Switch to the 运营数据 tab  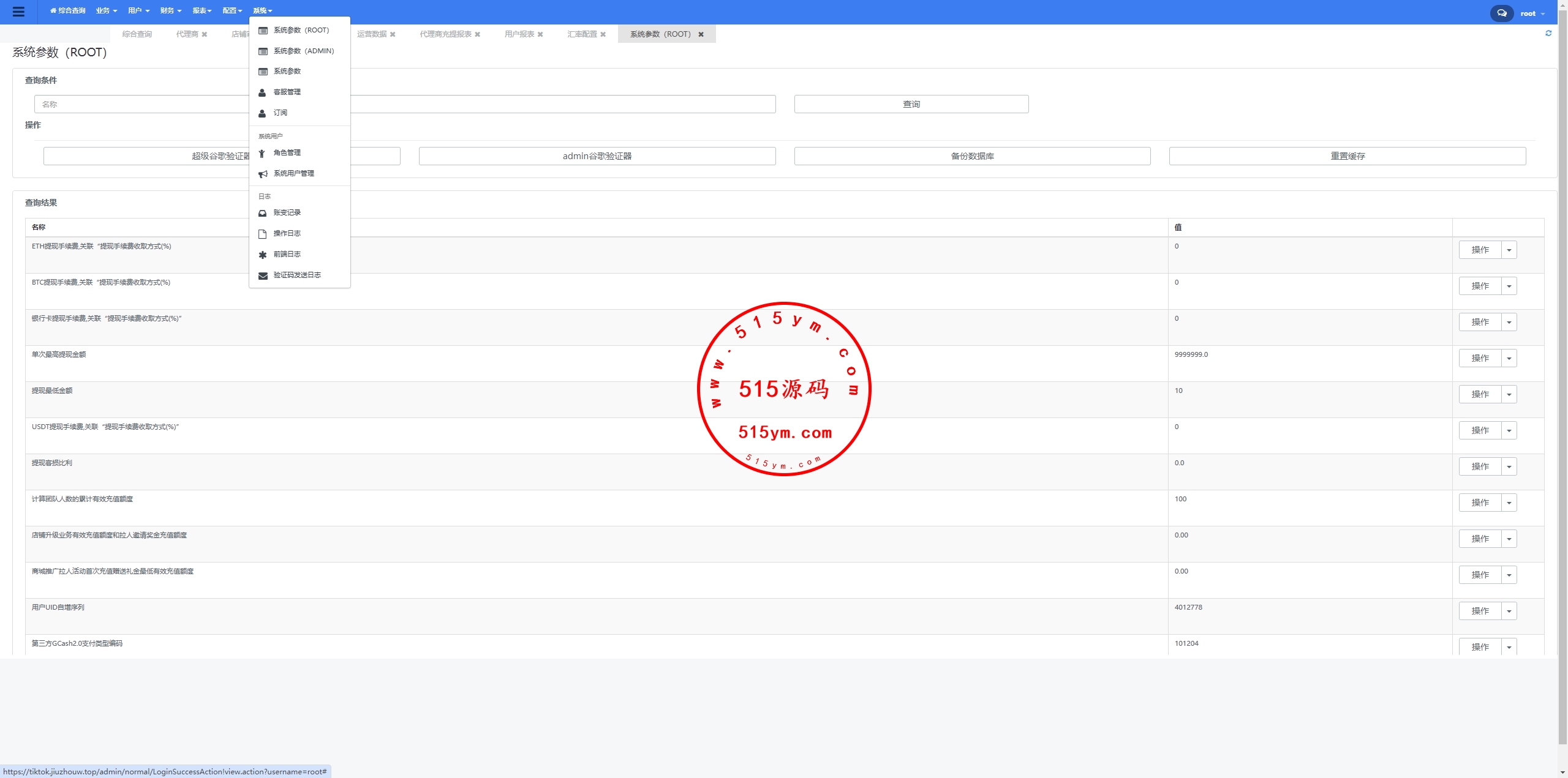pyautogui.click(x=372, y=34)
